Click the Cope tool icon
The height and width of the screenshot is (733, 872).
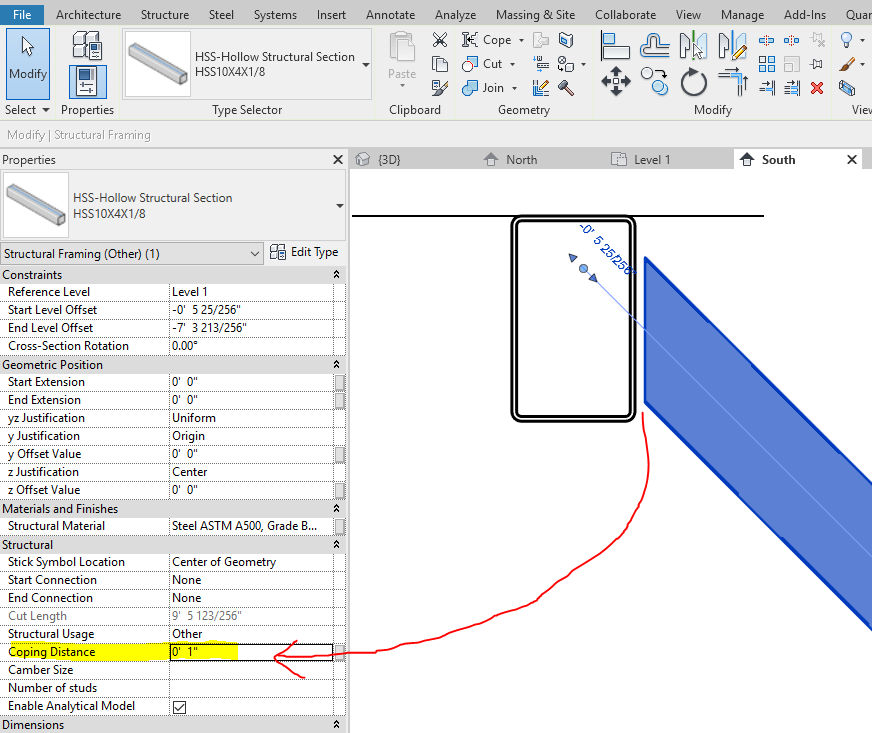click(469, 39)
